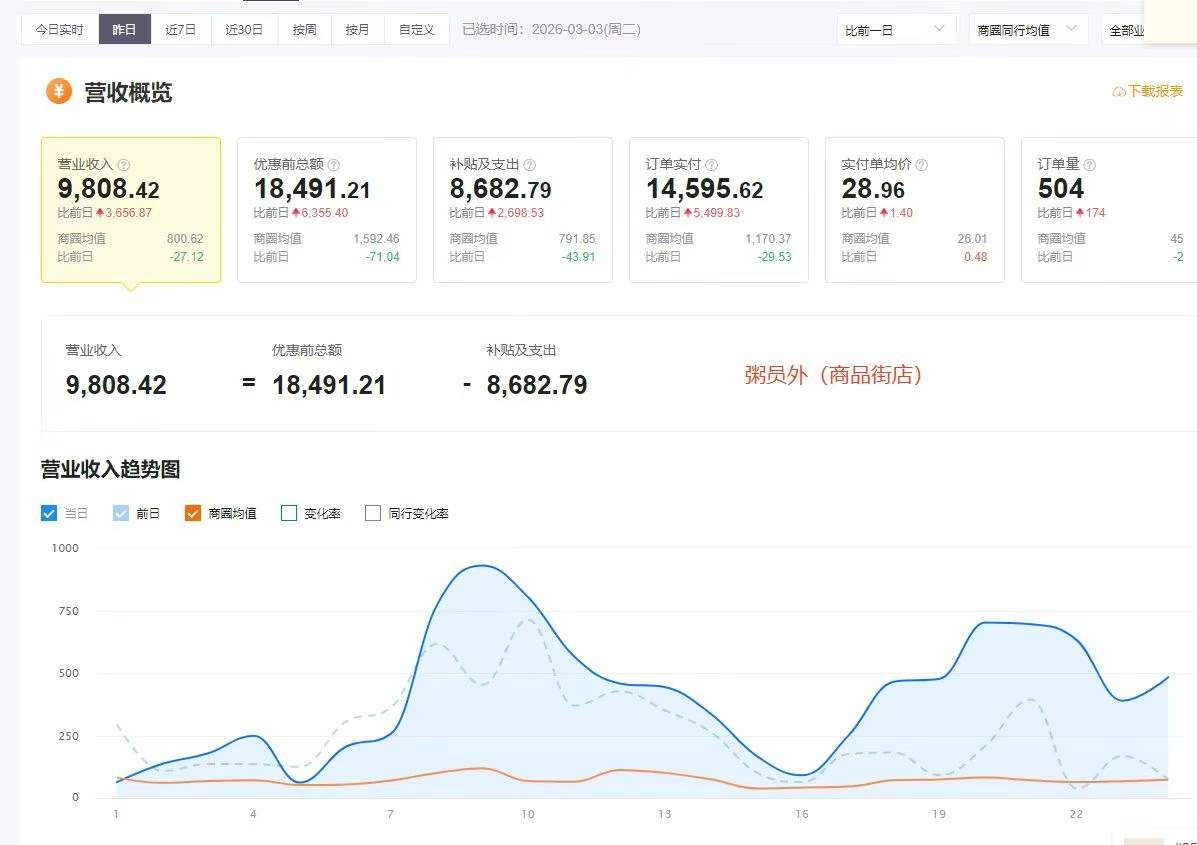Open the 比前一日 comparison dropdown
1197x845 pixels.
click(x=895, y=30)
